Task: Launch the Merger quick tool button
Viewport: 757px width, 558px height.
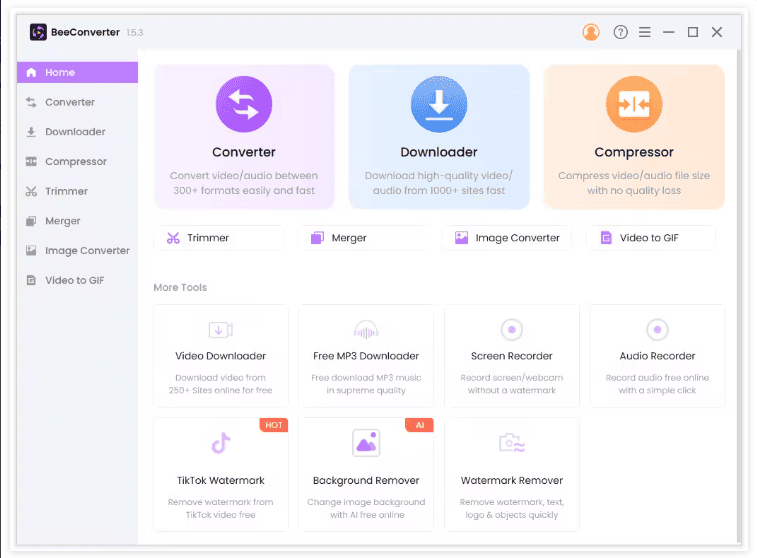Action: tap(363, 238)
